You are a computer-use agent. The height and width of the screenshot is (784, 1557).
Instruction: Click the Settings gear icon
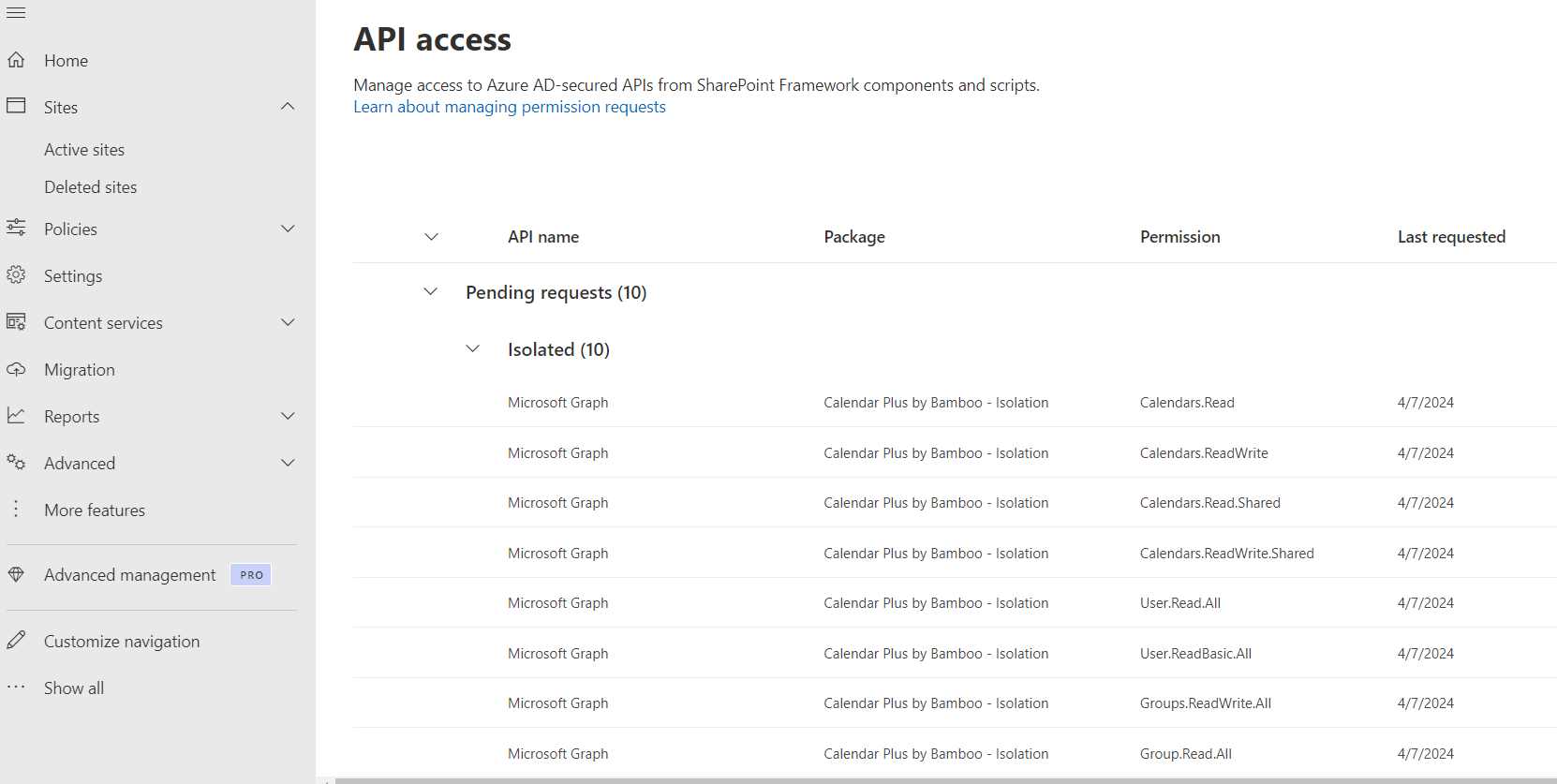tap(16, 274)
